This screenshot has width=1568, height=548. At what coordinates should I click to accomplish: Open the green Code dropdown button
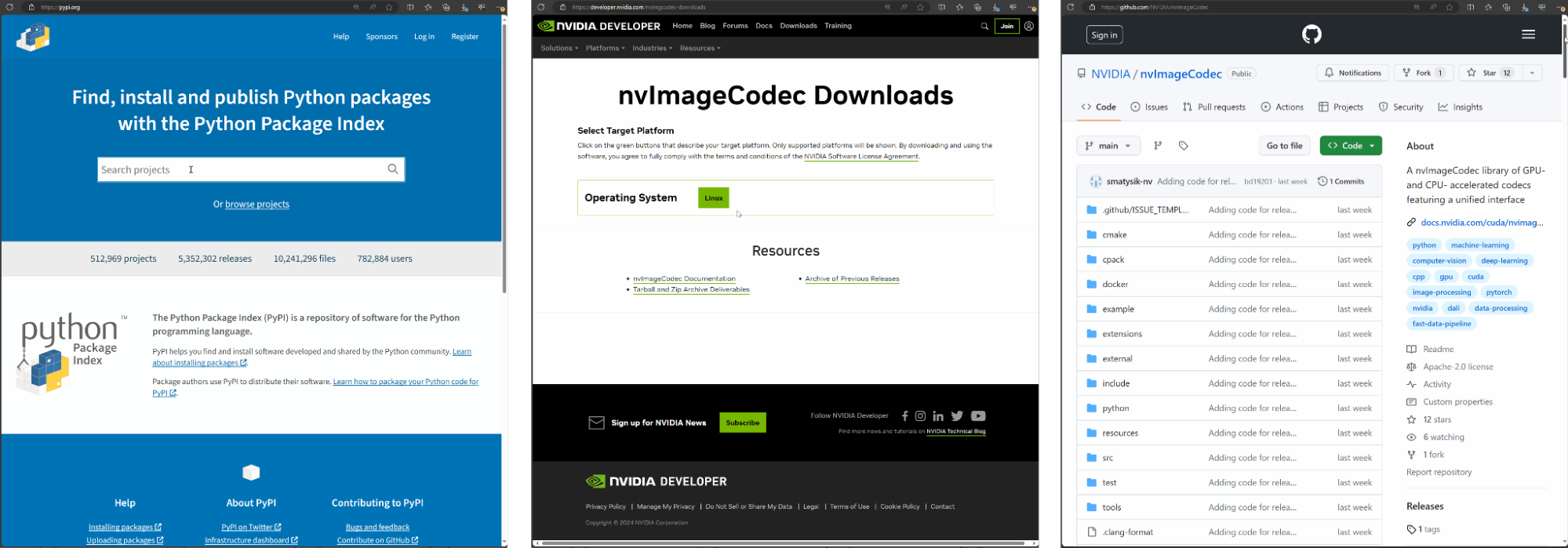pos(1351,146)
